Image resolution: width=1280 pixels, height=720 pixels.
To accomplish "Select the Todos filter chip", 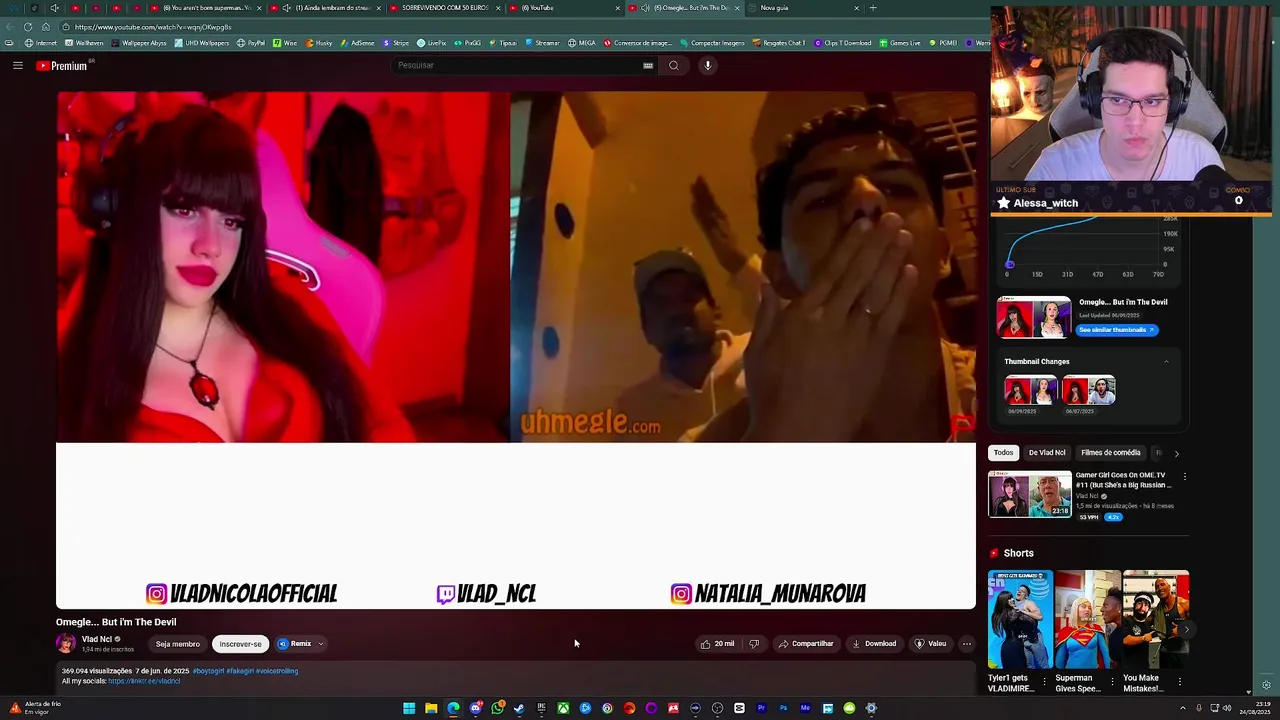I will 1003,453.
